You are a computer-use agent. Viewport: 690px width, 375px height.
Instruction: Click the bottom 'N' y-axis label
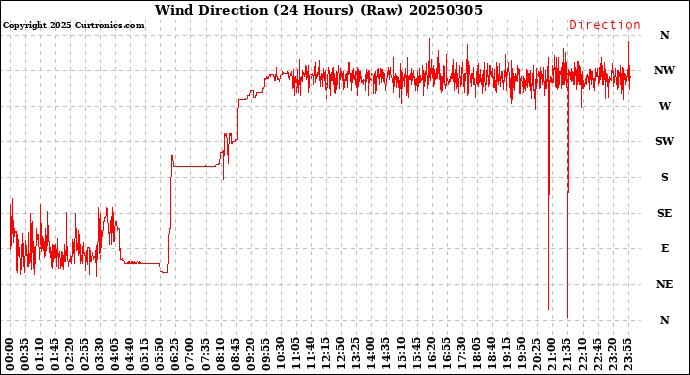coord(664,320)
